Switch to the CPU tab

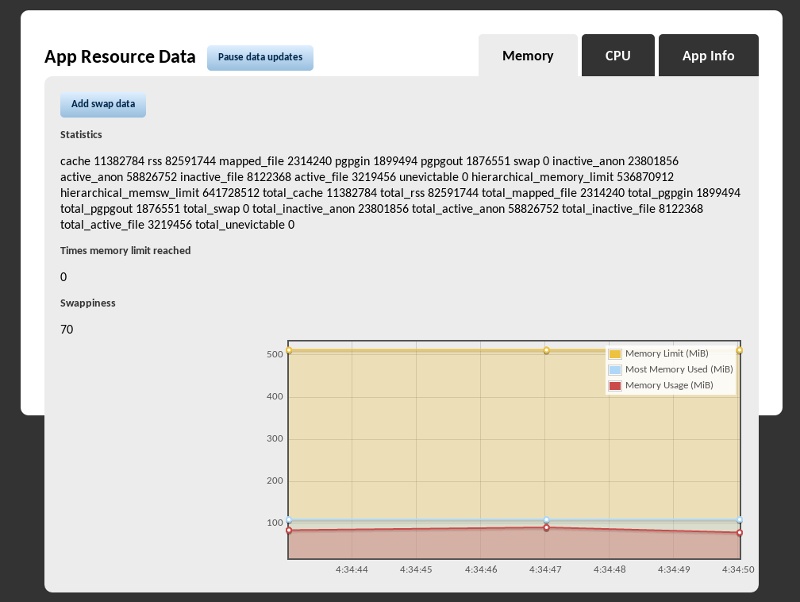pos(617,55)
